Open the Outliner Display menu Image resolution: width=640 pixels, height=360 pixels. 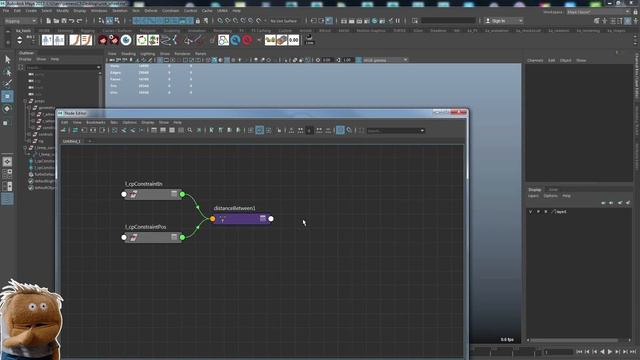(25, 59)
